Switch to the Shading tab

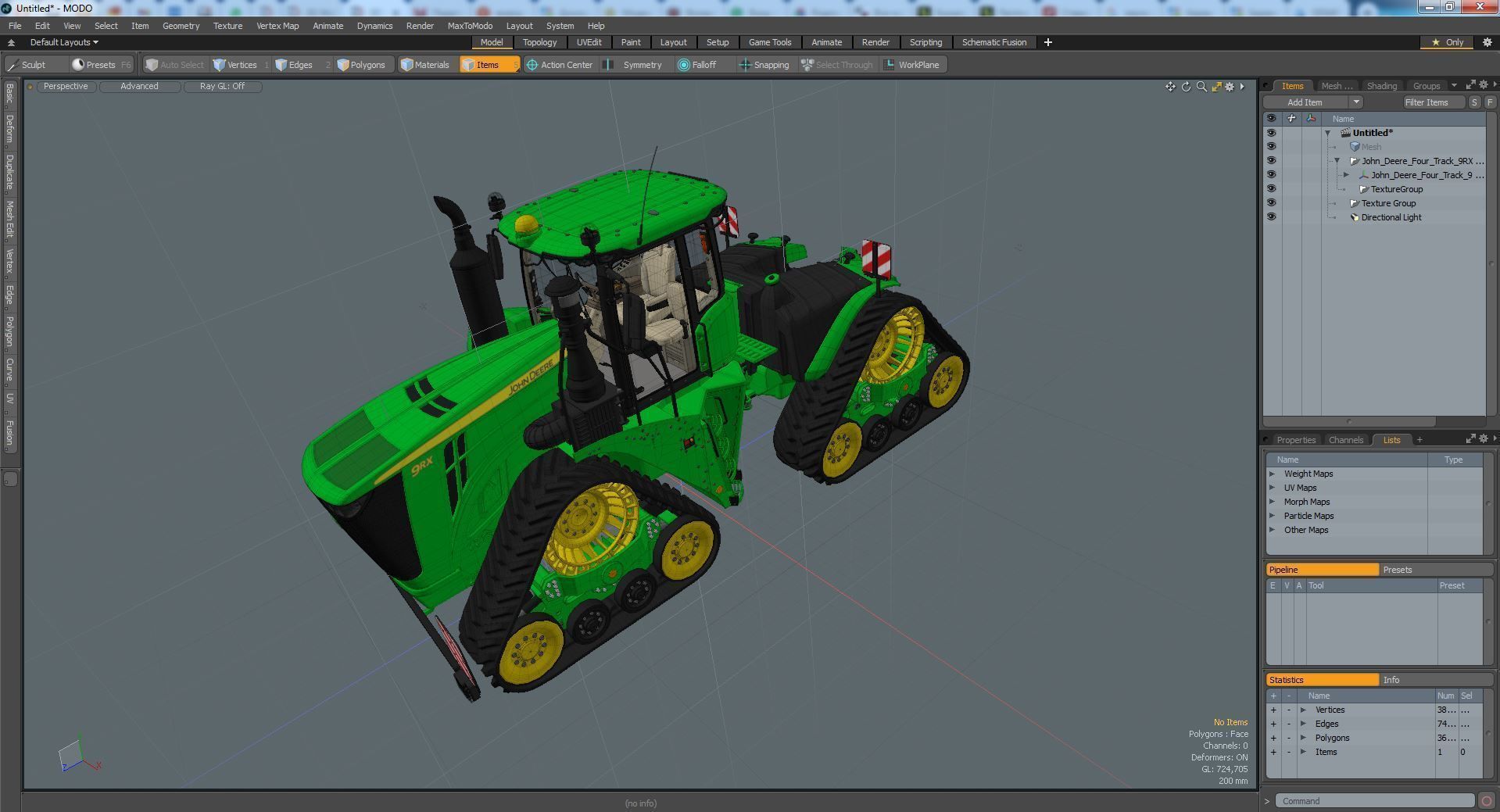(1381, 86)
